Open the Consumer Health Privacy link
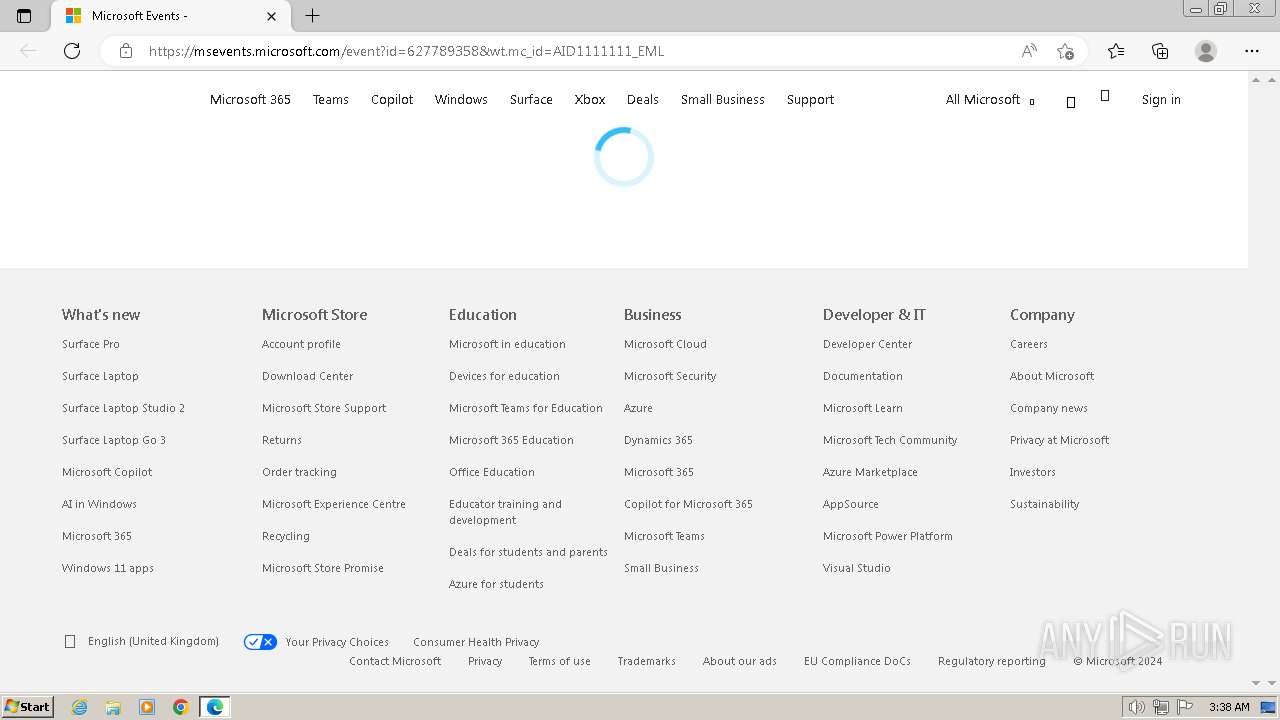Screen dimensions: 1280x720 (x=476, y=642)
